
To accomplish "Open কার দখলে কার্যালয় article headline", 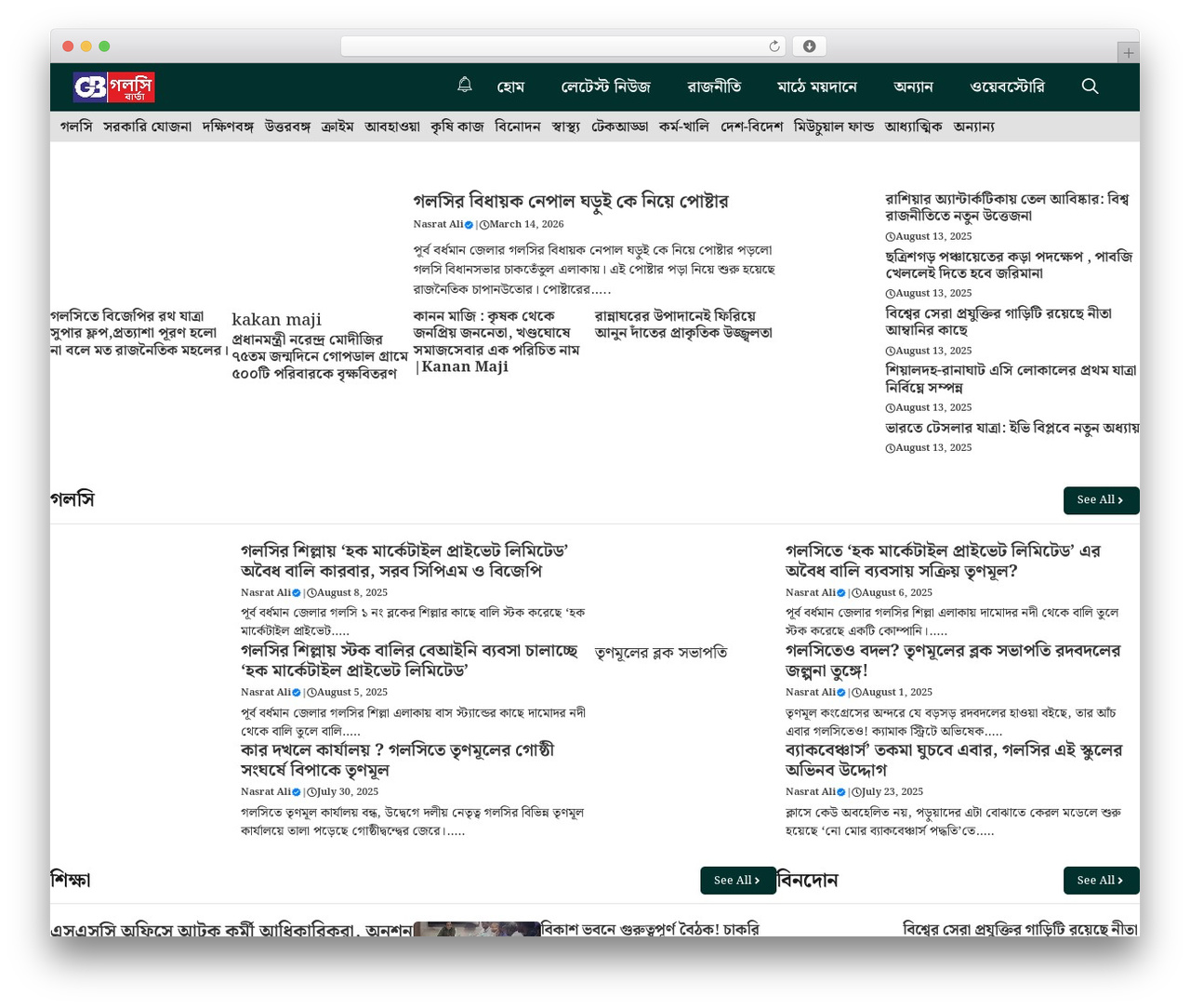I will click(397, 760).
